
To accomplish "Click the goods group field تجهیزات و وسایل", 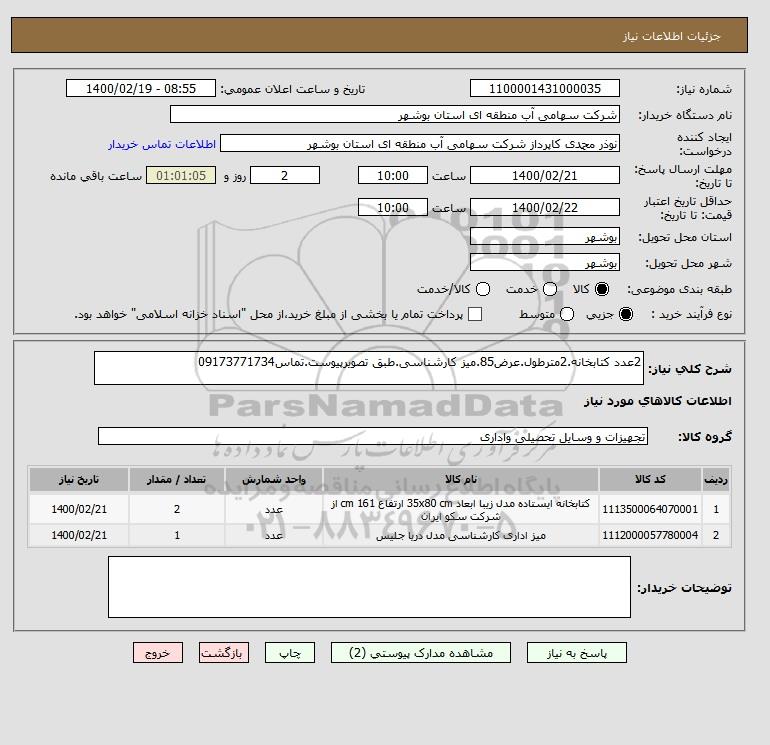I will tap(373, 436).
